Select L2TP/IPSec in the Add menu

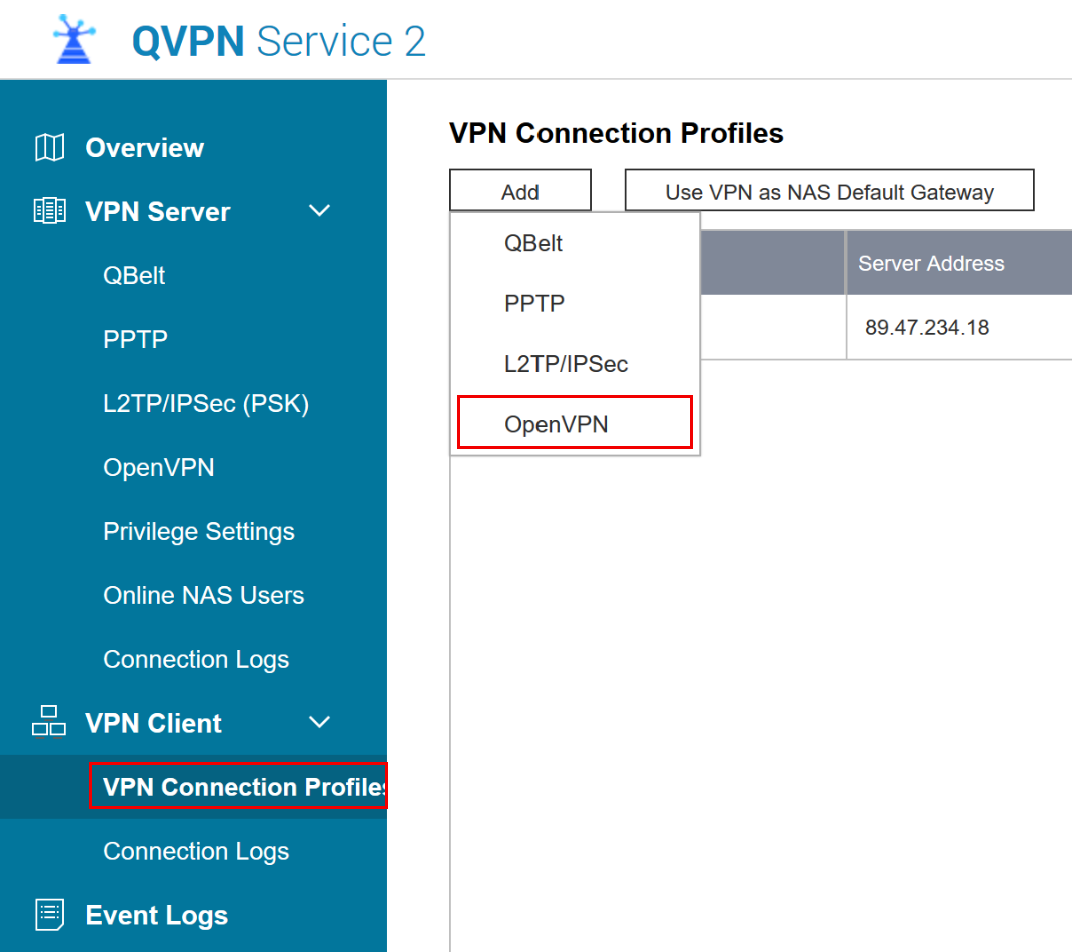(566, 364)
